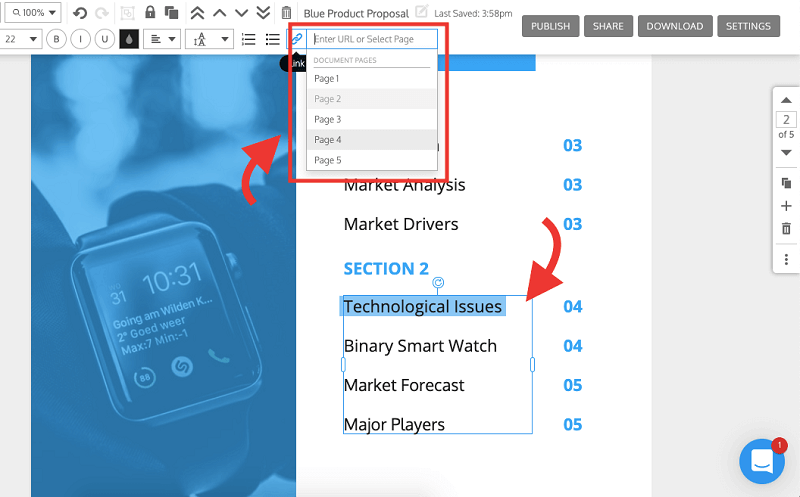Click page number 05 beside Market Forecast
800x497 pixels.
point(572,385)
